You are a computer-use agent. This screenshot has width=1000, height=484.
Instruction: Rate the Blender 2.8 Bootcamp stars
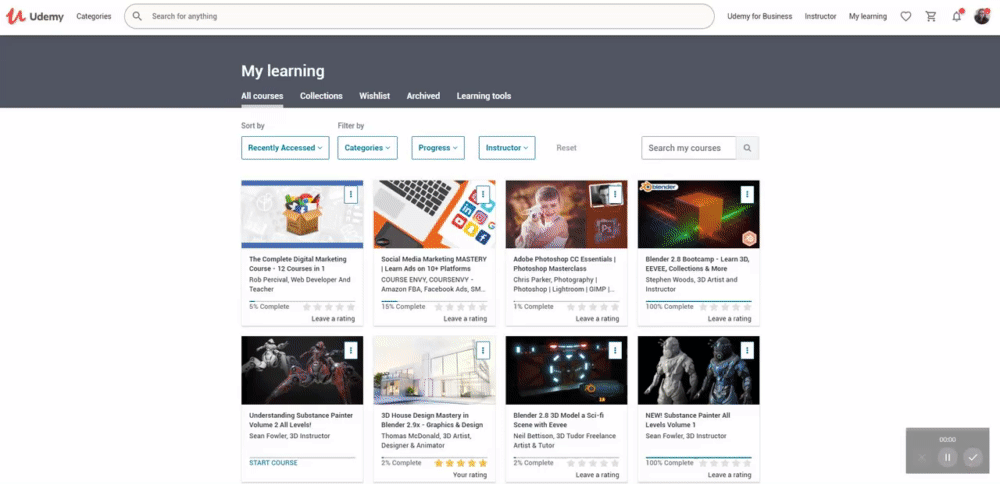point(725,307)
